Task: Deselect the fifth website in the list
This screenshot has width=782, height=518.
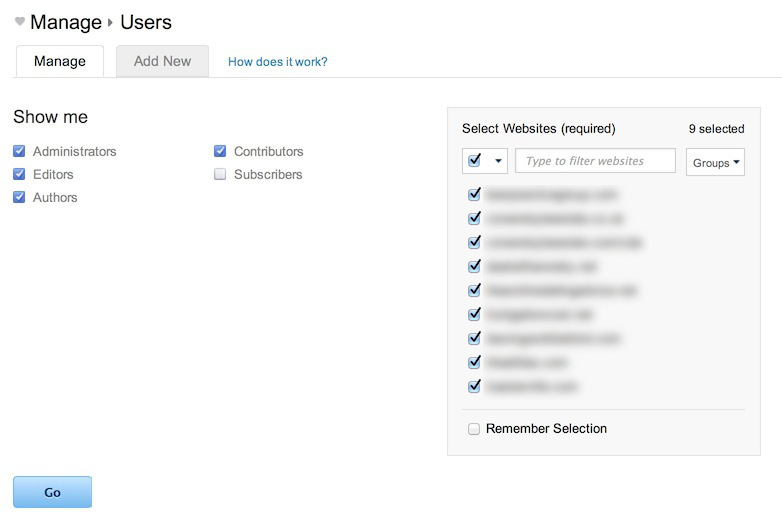Action: [474, 291]
